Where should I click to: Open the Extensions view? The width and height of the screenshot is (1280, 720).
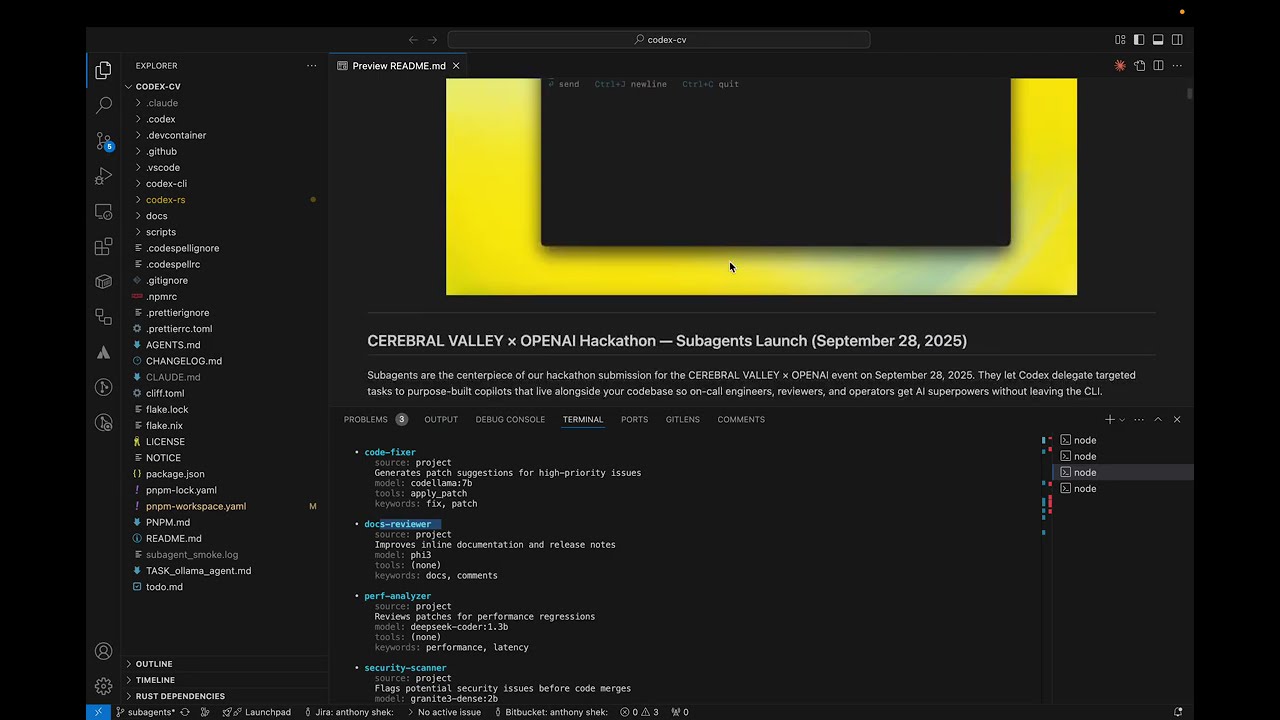103,247
